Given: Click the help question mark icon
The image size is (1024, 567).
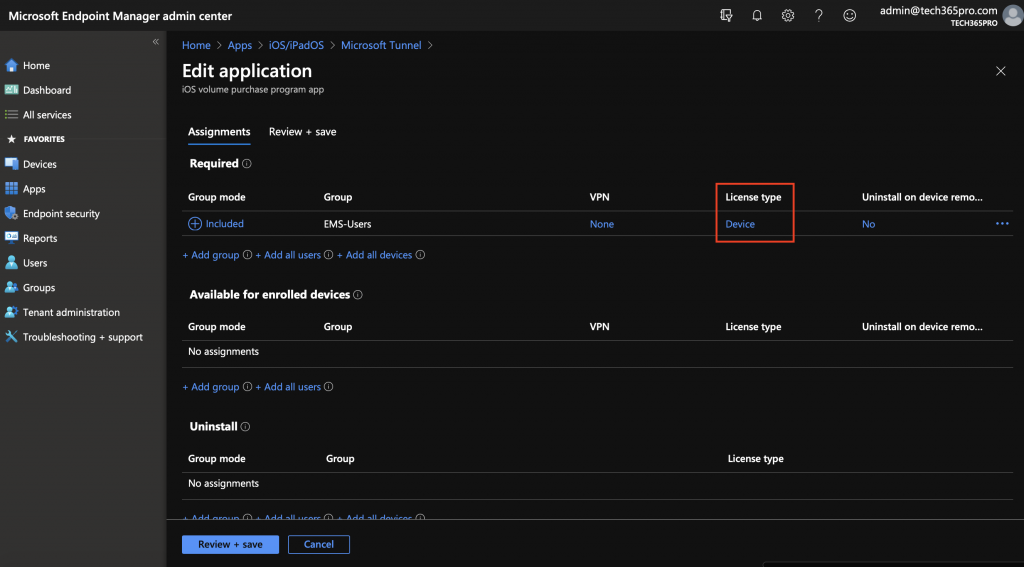Looking at the screenshot, I should (x=819, y=15).
